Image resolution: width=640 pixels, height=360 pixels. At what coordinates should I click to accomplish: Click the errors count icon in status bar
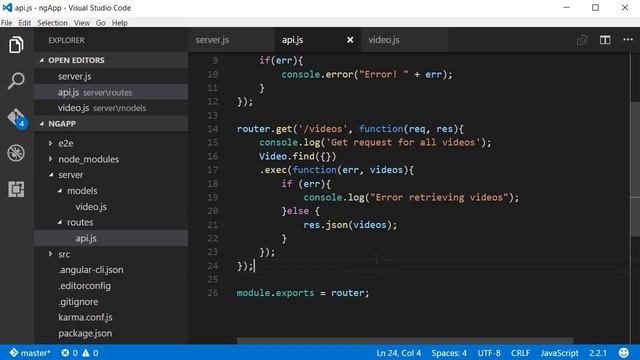click(65, 353)
